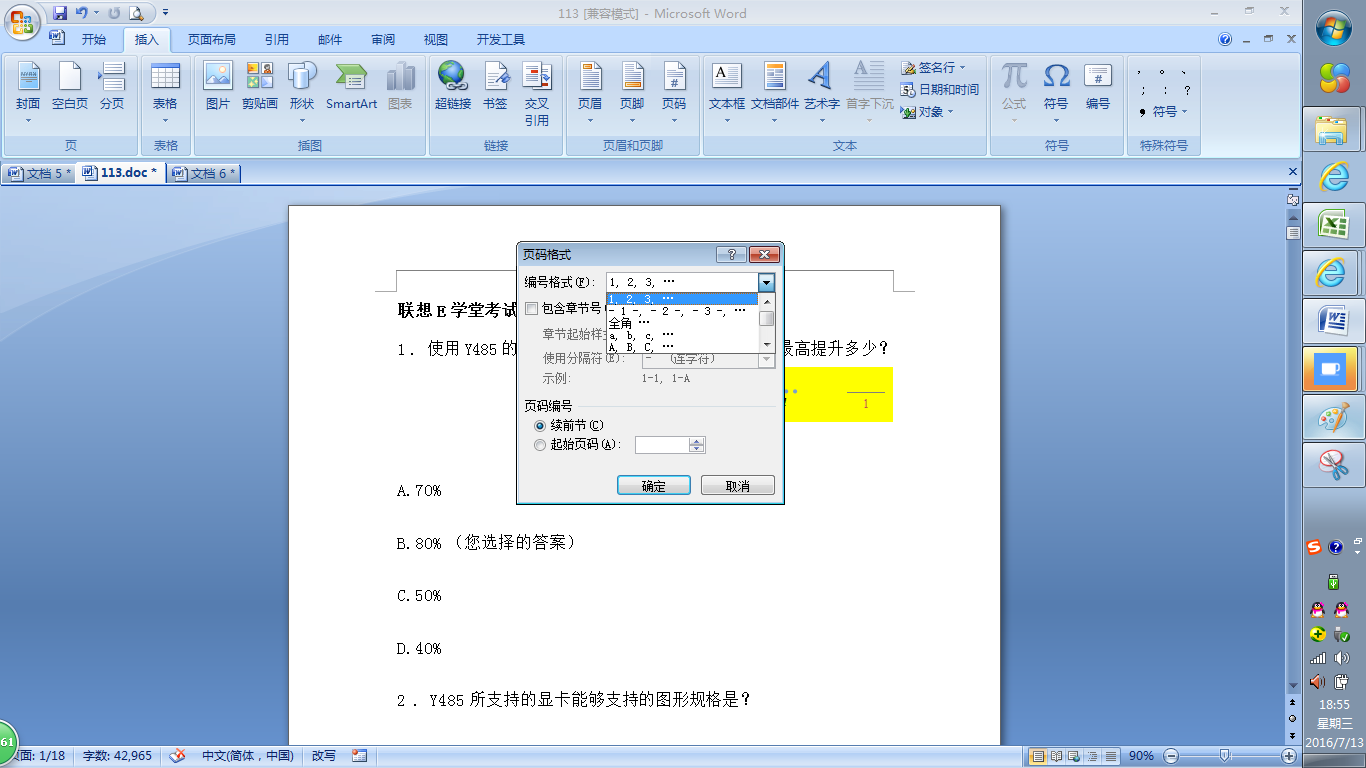This screenshot has height=768, width=1366.
Task: Choose the 'a, b, c' number format
Action: [x=682, y=335]
